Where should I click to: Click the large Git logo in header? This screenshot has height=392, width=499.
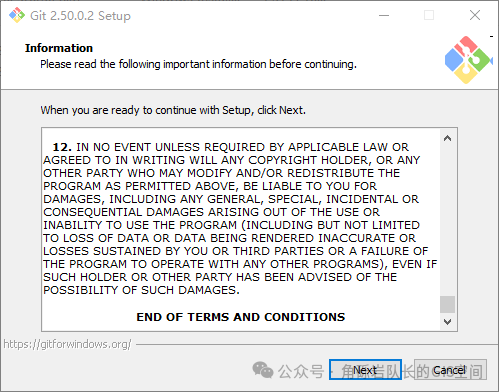point(468,60)
